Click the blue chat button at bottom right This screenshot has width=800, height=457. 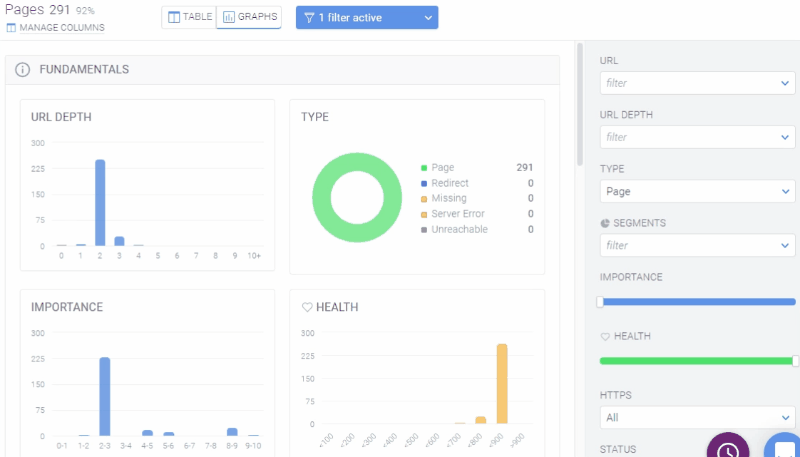[783, 449]
